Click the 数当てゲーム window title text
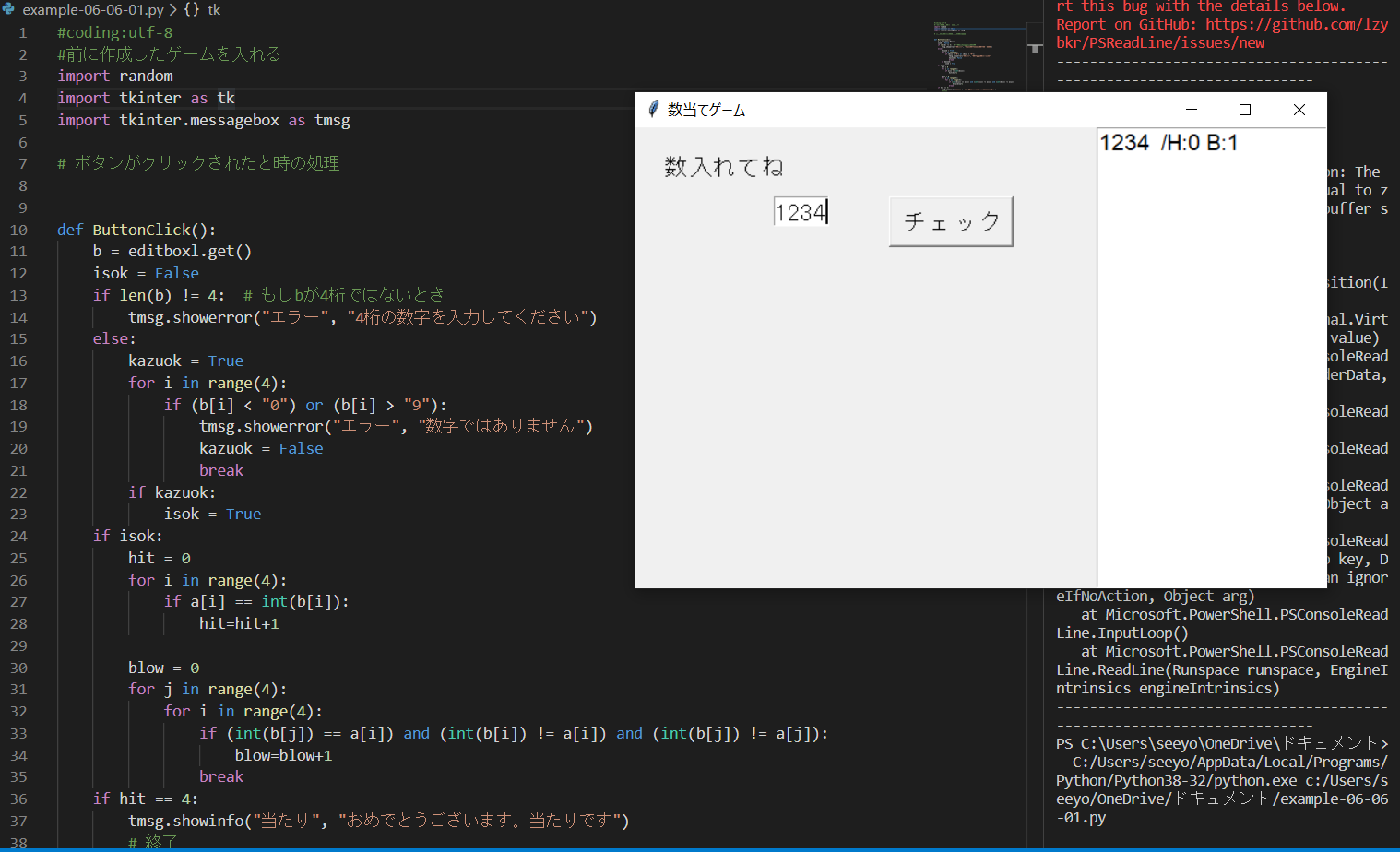The image size is (1400, 852). point(706,110)
